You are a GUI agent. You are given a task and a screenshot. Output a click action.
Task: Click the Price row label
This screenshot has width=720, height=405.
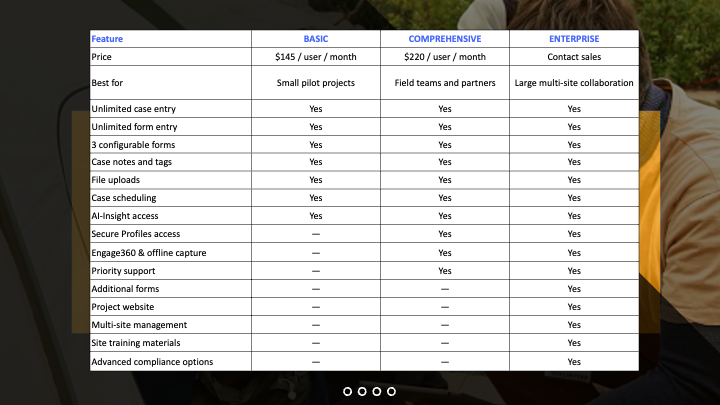click(101, 57)
